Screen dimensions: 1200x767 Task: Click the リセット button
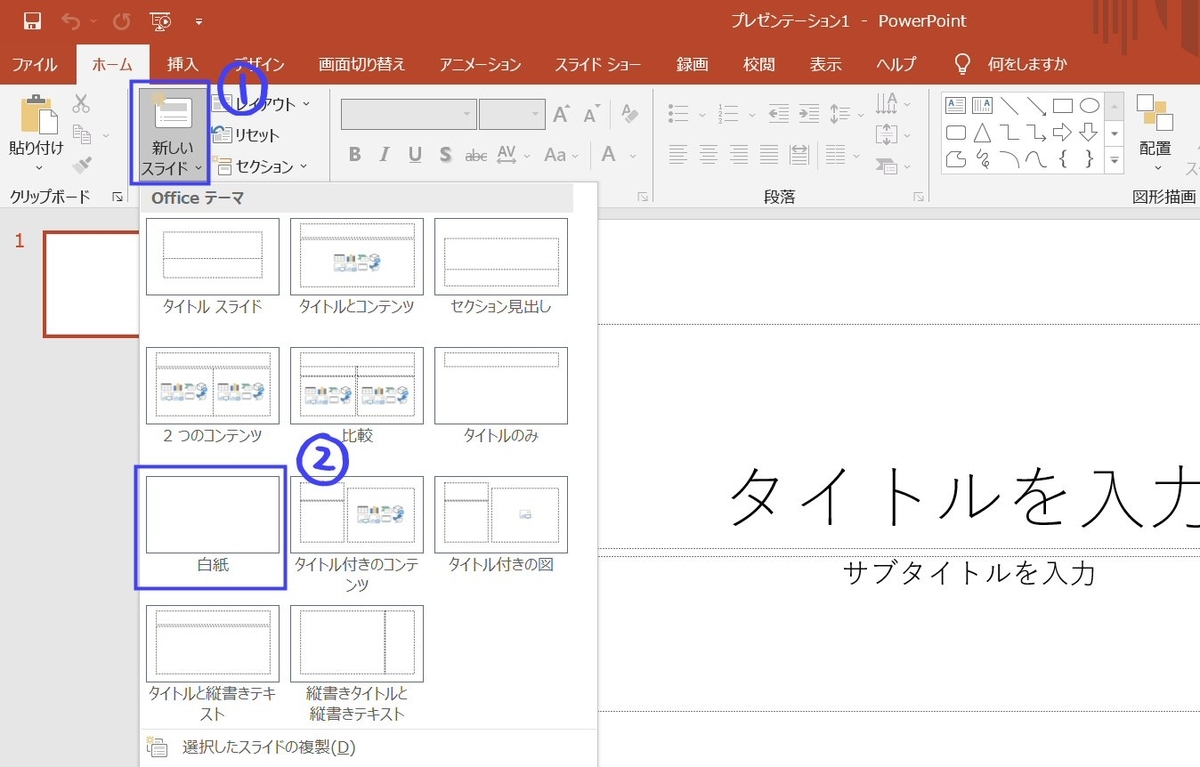[x=247, y=135]
